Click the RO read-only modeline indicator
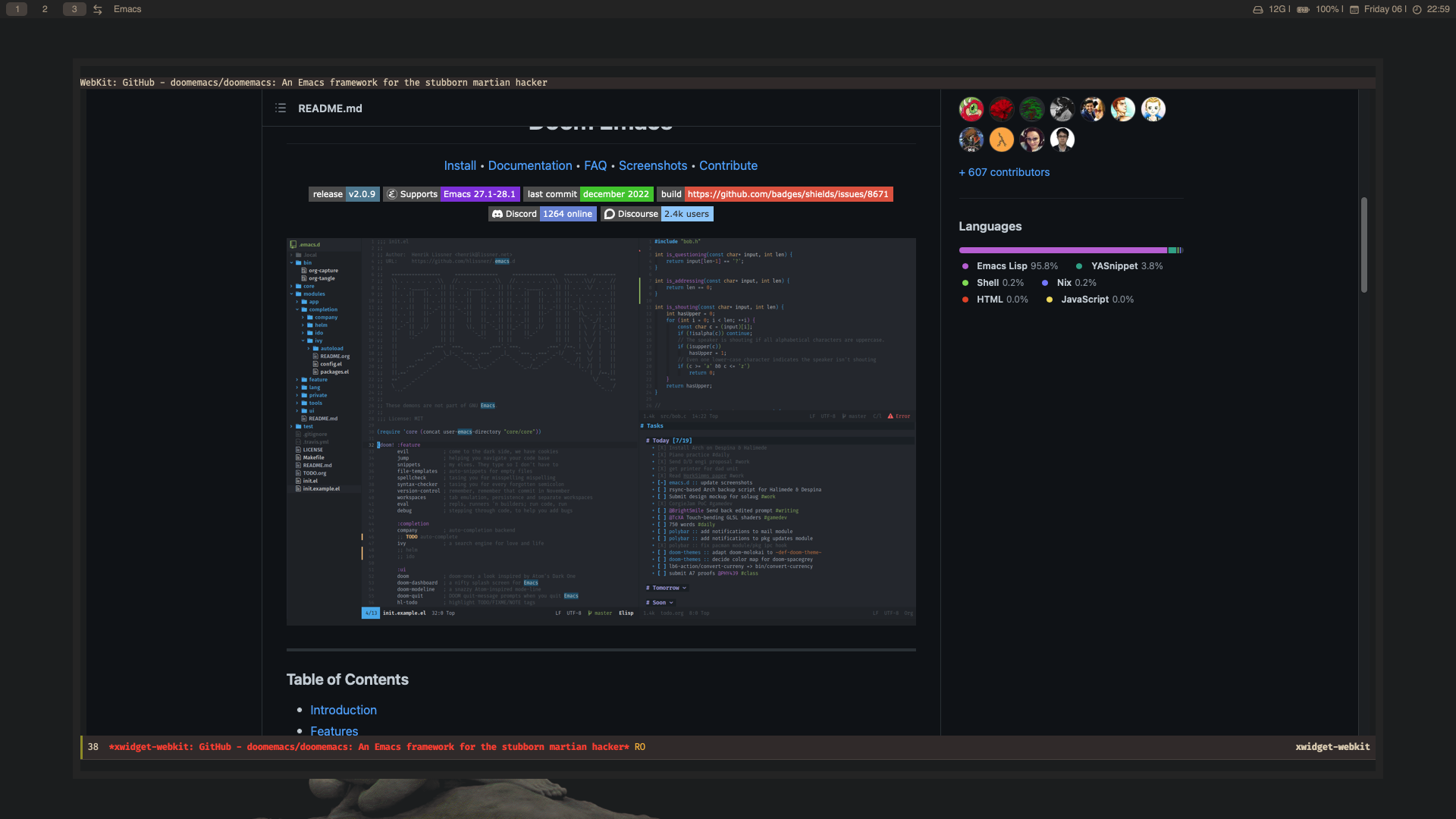Viewport: 1456px width, 819px height. pos(640,747)
